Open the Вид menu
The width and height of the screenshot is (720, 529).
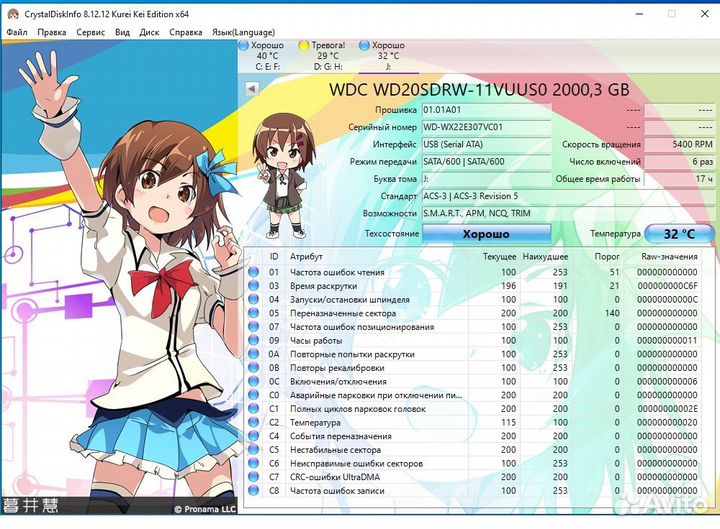coord(122,32)
